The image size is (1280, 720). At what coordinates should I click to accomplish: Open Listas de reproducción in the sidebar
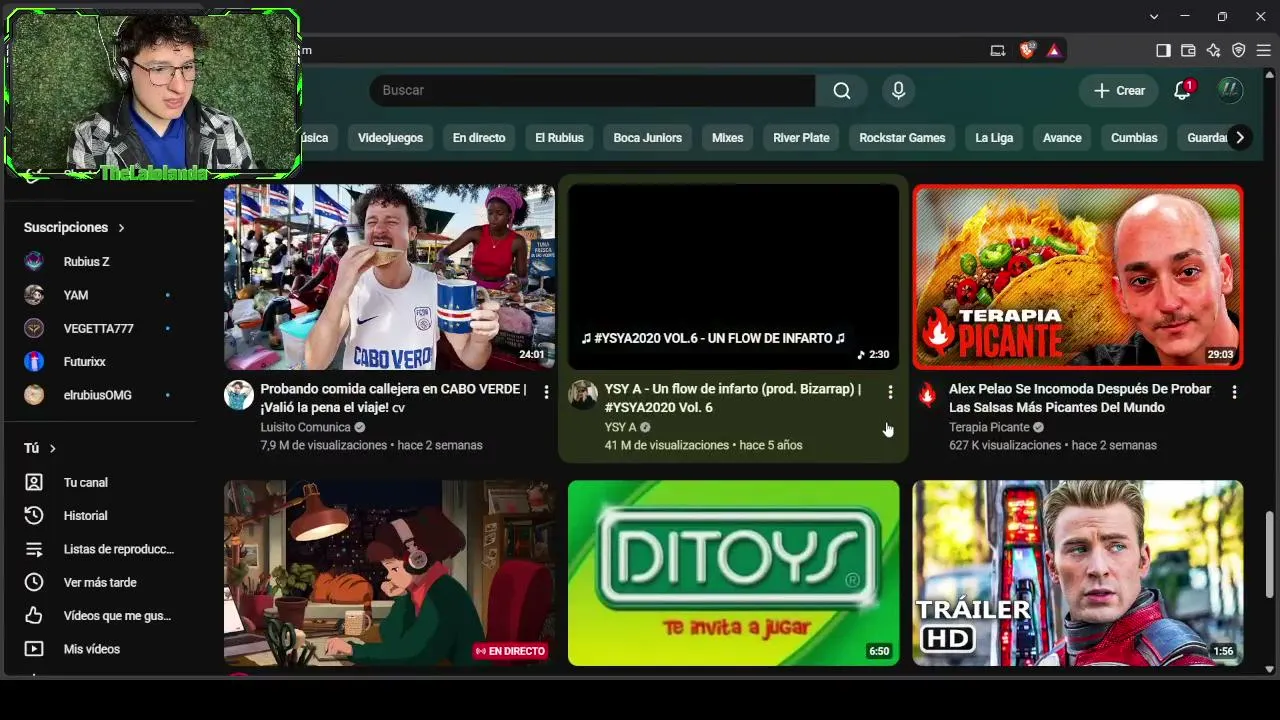pyautogui.click(x=98, y=549)
